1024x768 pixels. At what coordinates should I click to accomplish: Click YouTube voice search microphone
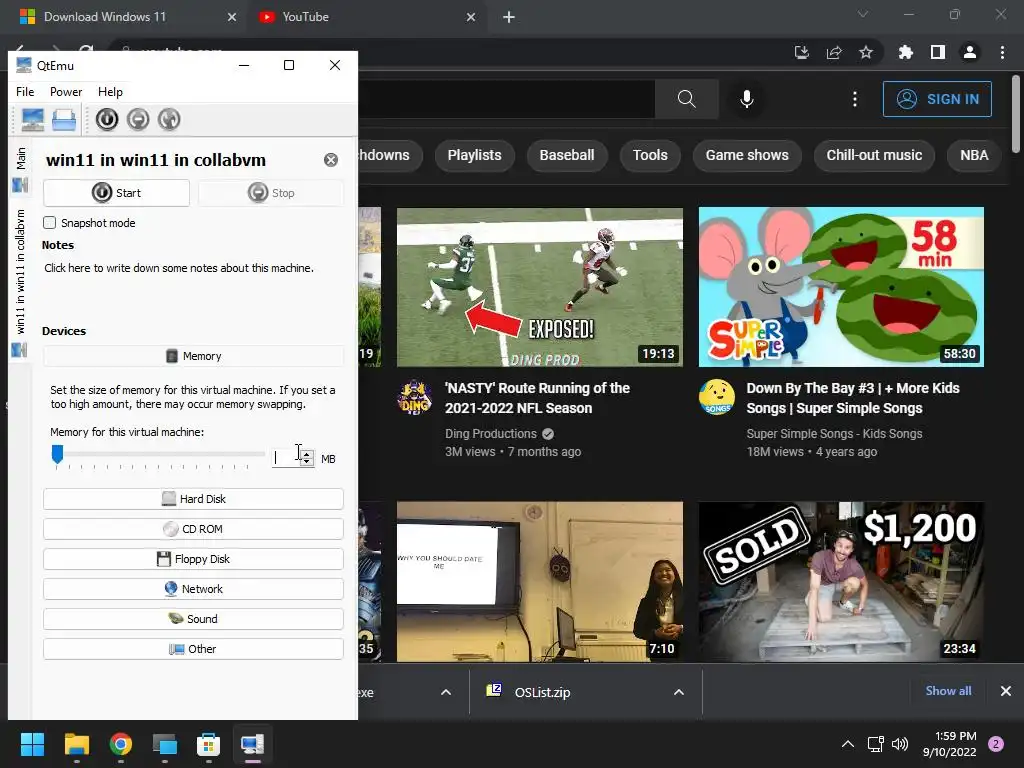pos(746,99)
